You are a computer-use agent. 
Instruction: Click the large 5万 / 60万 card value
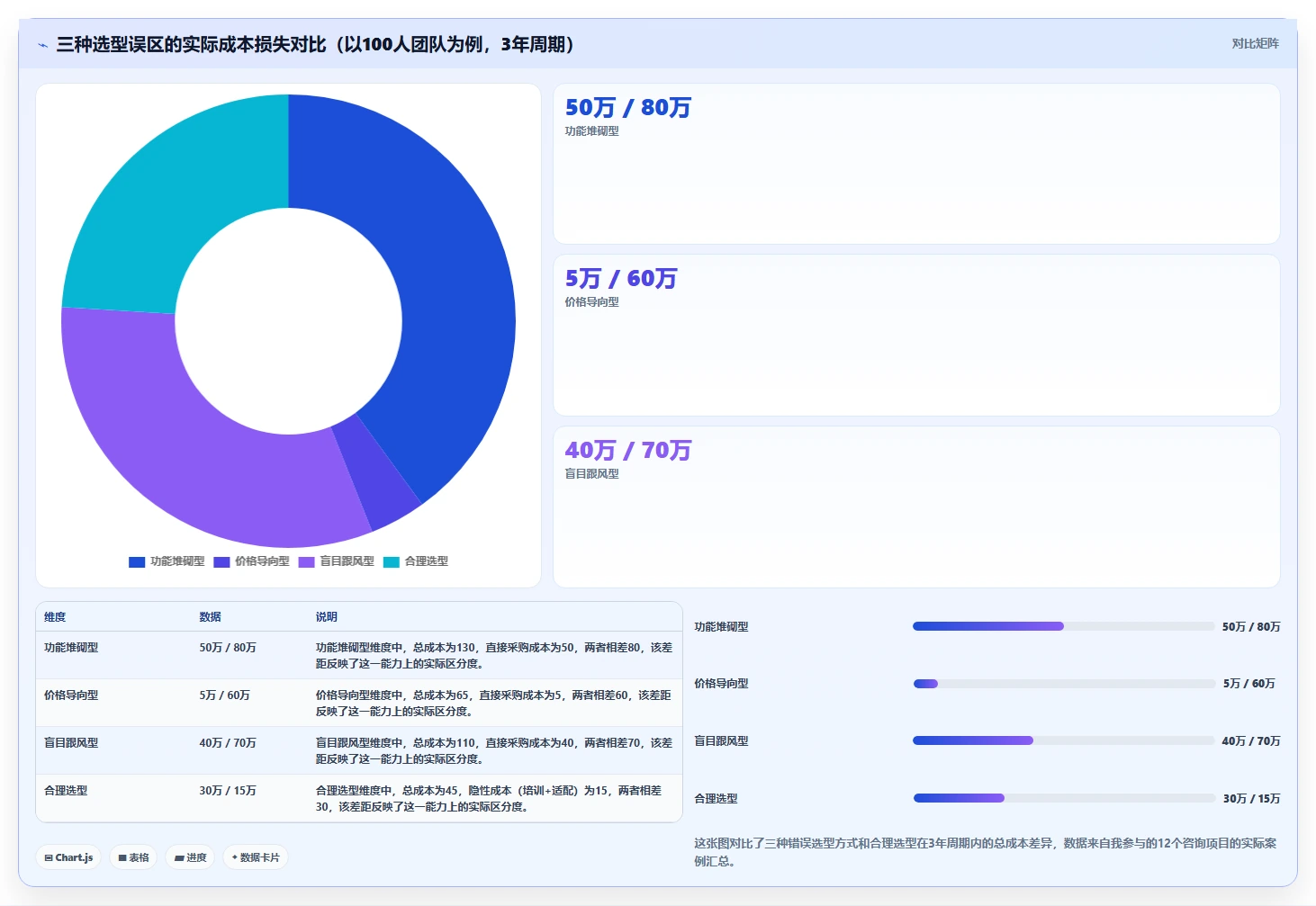pos(620,279)
